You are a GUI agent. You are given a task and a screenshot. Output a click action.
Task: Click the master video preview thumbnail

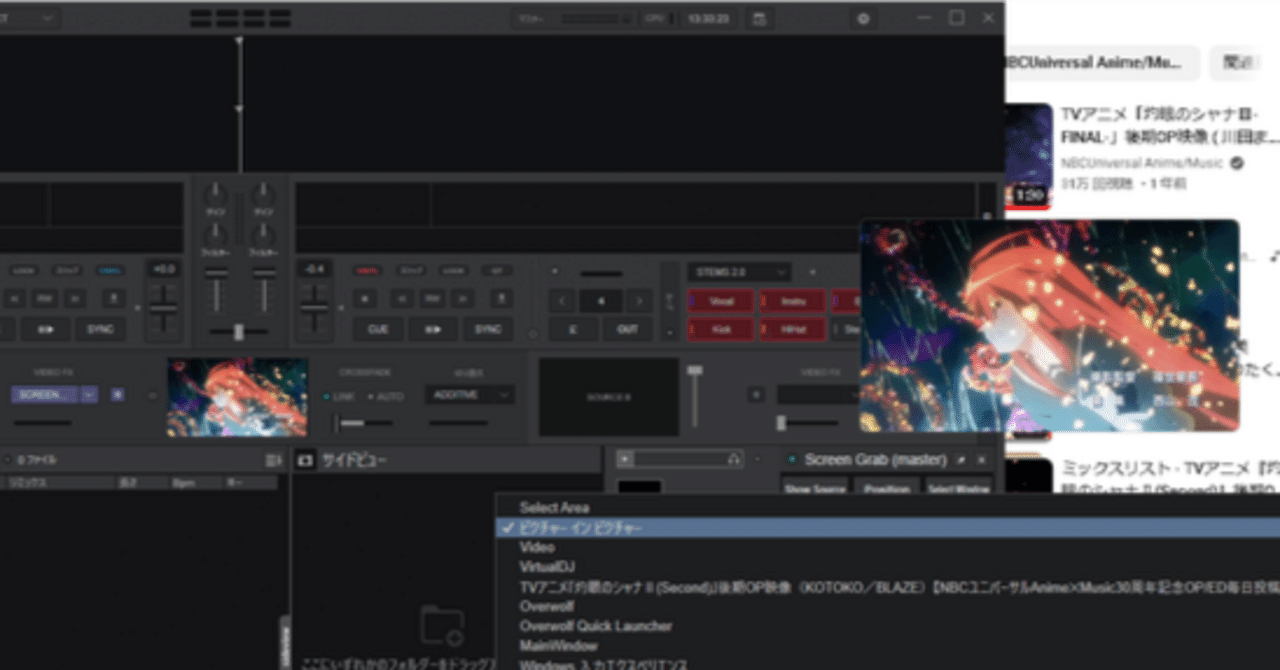pos(238,395)
